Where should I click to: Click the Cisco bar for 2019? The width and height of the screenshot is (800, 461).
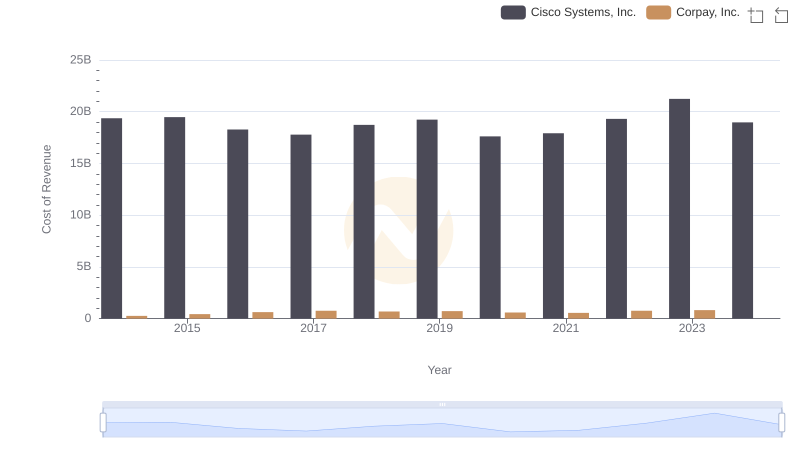point(427,219)
